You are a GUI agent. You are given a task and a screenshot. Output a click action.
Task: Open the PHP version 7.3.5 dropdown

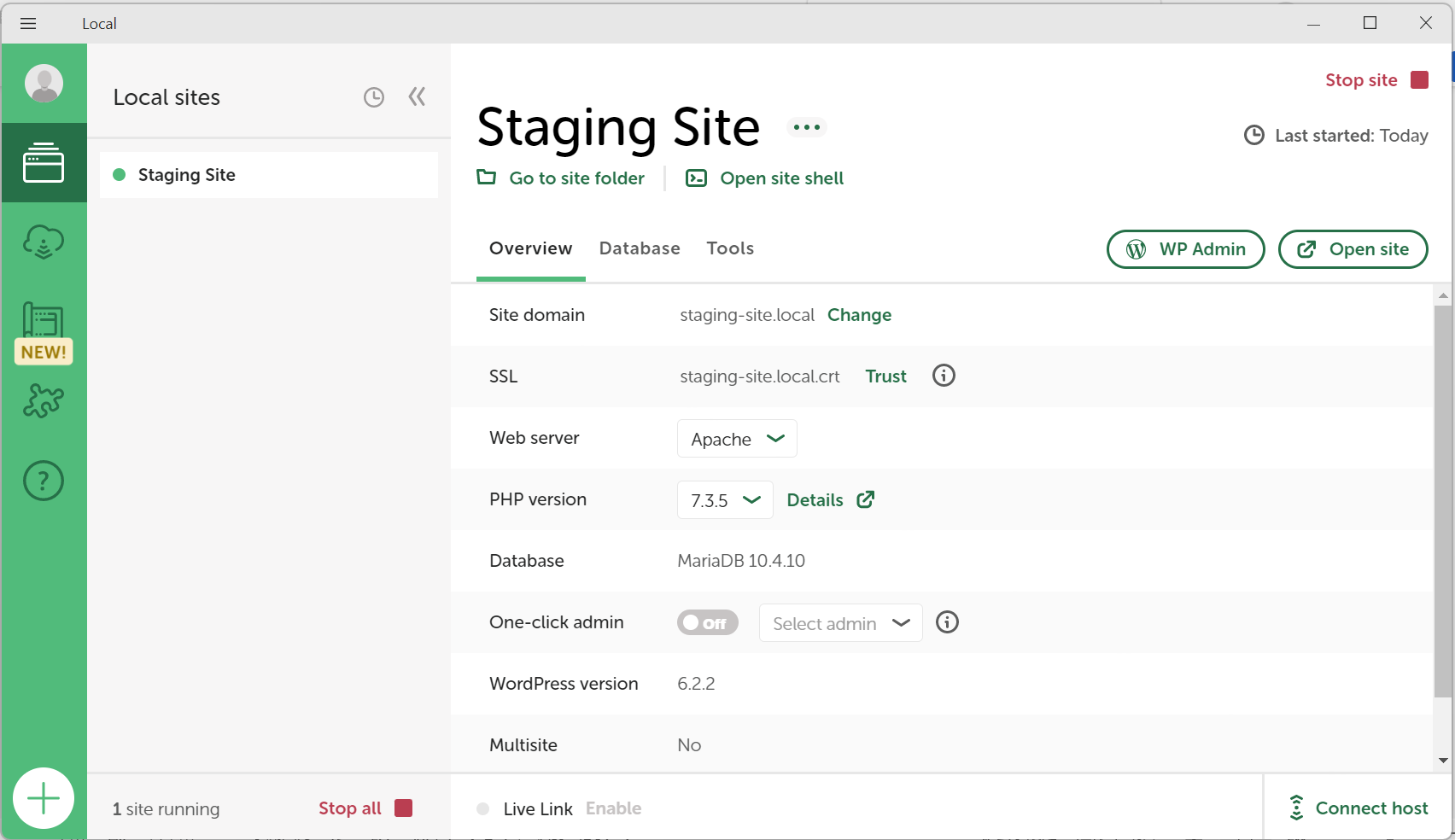click(x=725, y=500)
